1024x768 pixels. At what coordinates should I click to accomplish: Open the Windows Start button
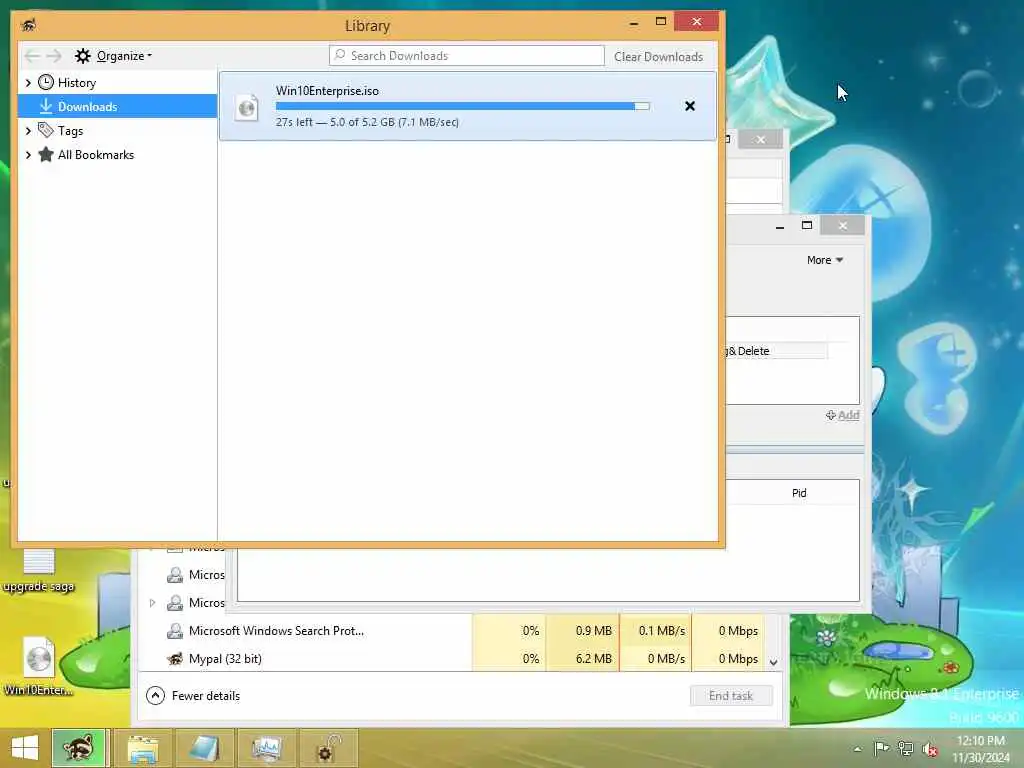(x=25, y=747)
